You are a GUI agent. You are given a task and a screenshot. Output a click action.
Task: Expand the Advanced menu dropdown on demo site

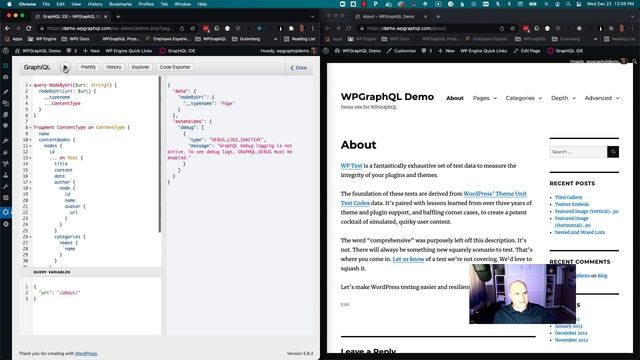[617, 98]
